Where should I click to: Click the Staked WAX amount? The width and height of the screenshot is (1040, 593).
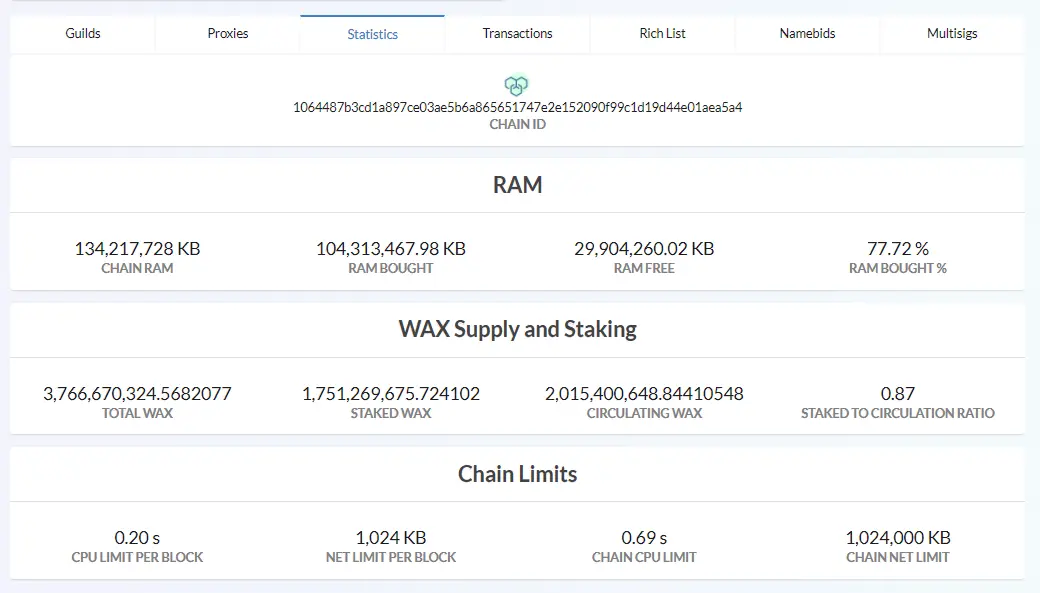(x=391, y=393)
